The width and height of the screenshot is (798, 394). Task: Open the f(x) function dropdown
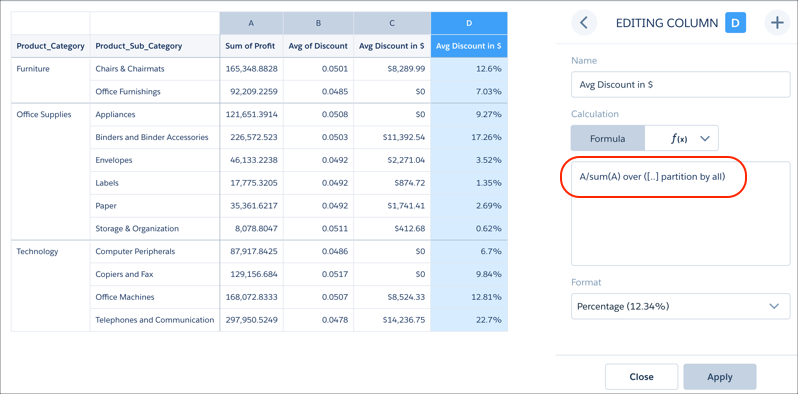[x=682, y=138]
